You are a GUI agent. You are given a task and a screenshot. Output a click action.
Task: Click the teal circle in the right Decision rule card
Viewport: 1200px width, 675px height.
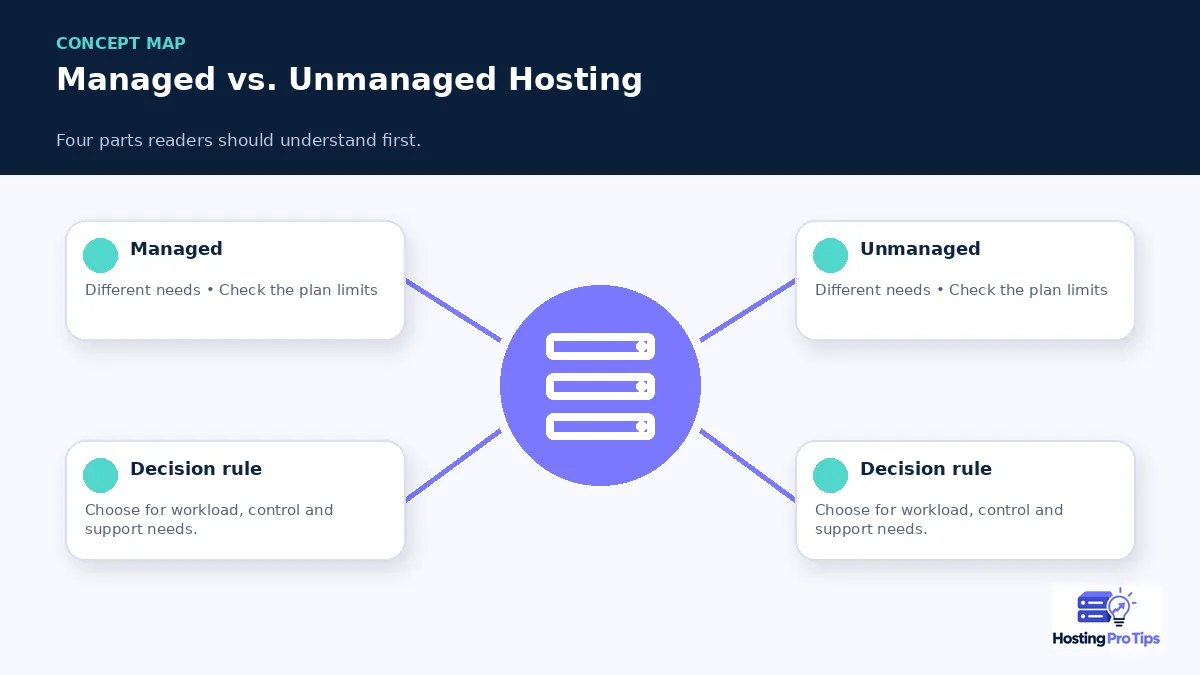coord(830,475)
